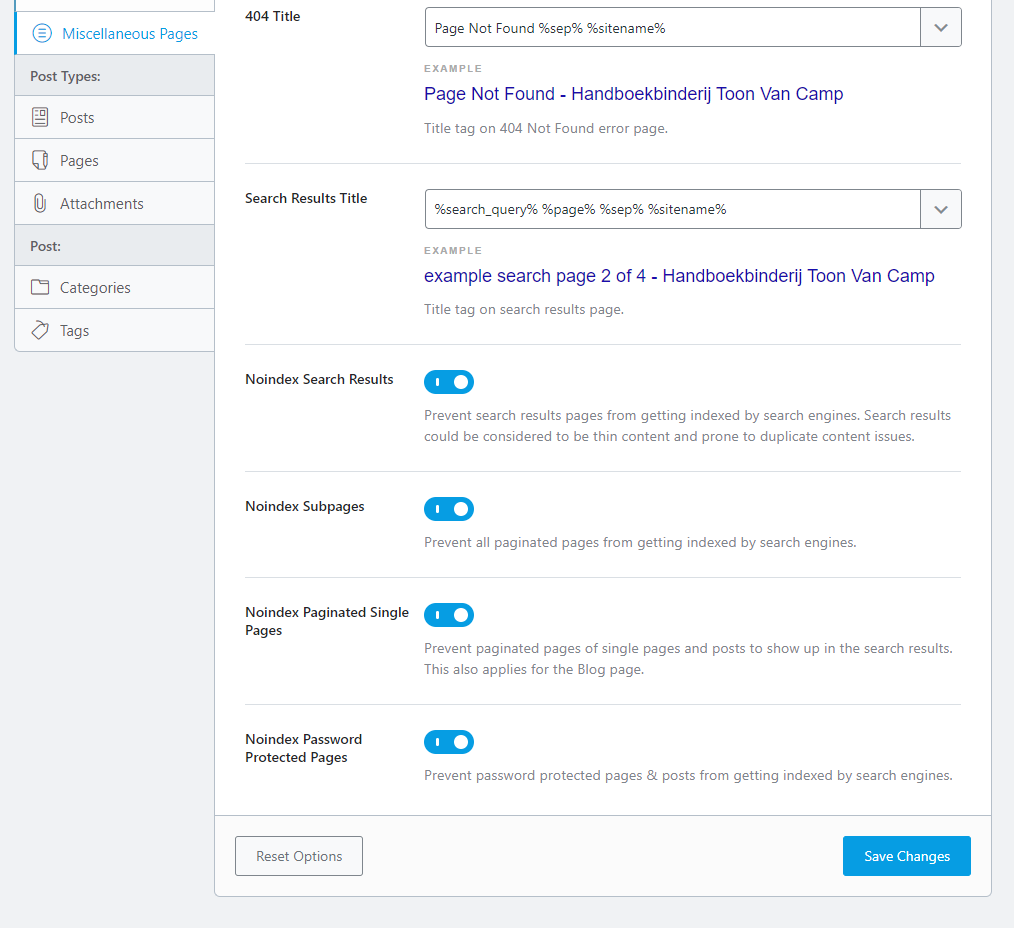The image size is (1014, 928).
Task: Select the Categories tab
Action: (114, 287)
